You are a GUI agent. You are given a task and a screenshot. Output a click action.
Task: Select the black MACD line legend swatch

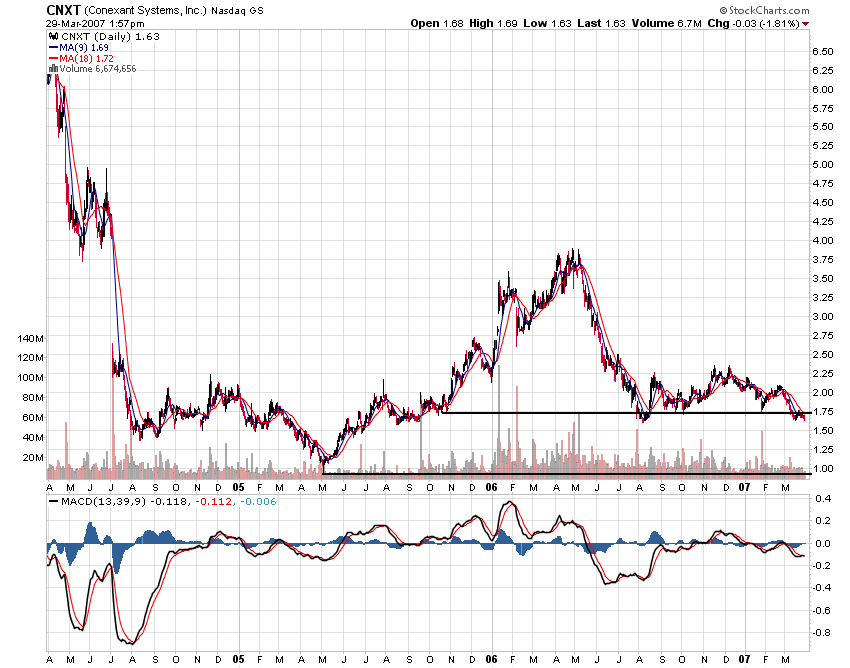pyautogui.click(x=53, y=502)
